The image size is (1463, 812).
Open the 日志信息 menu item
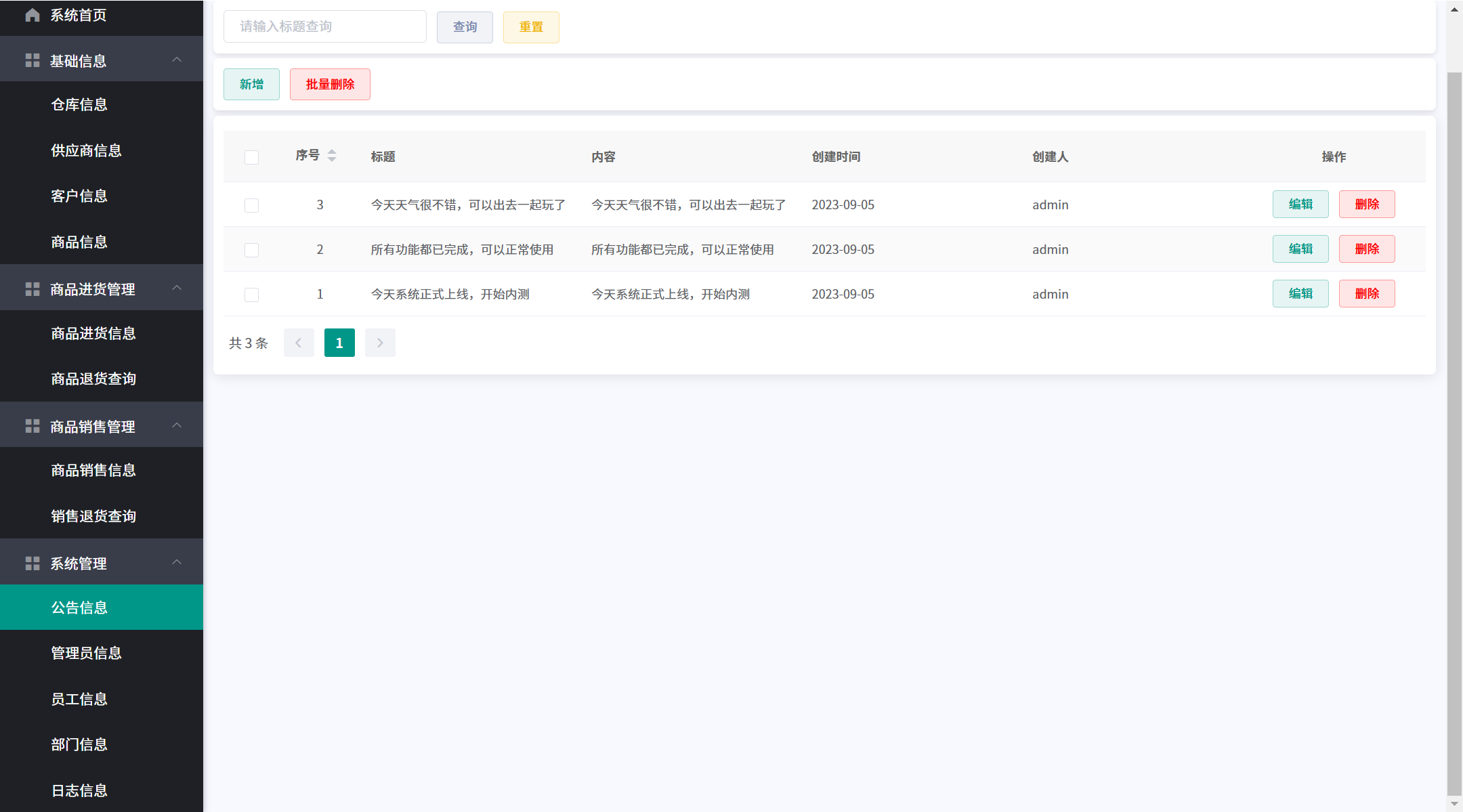(x=79, y=790)
